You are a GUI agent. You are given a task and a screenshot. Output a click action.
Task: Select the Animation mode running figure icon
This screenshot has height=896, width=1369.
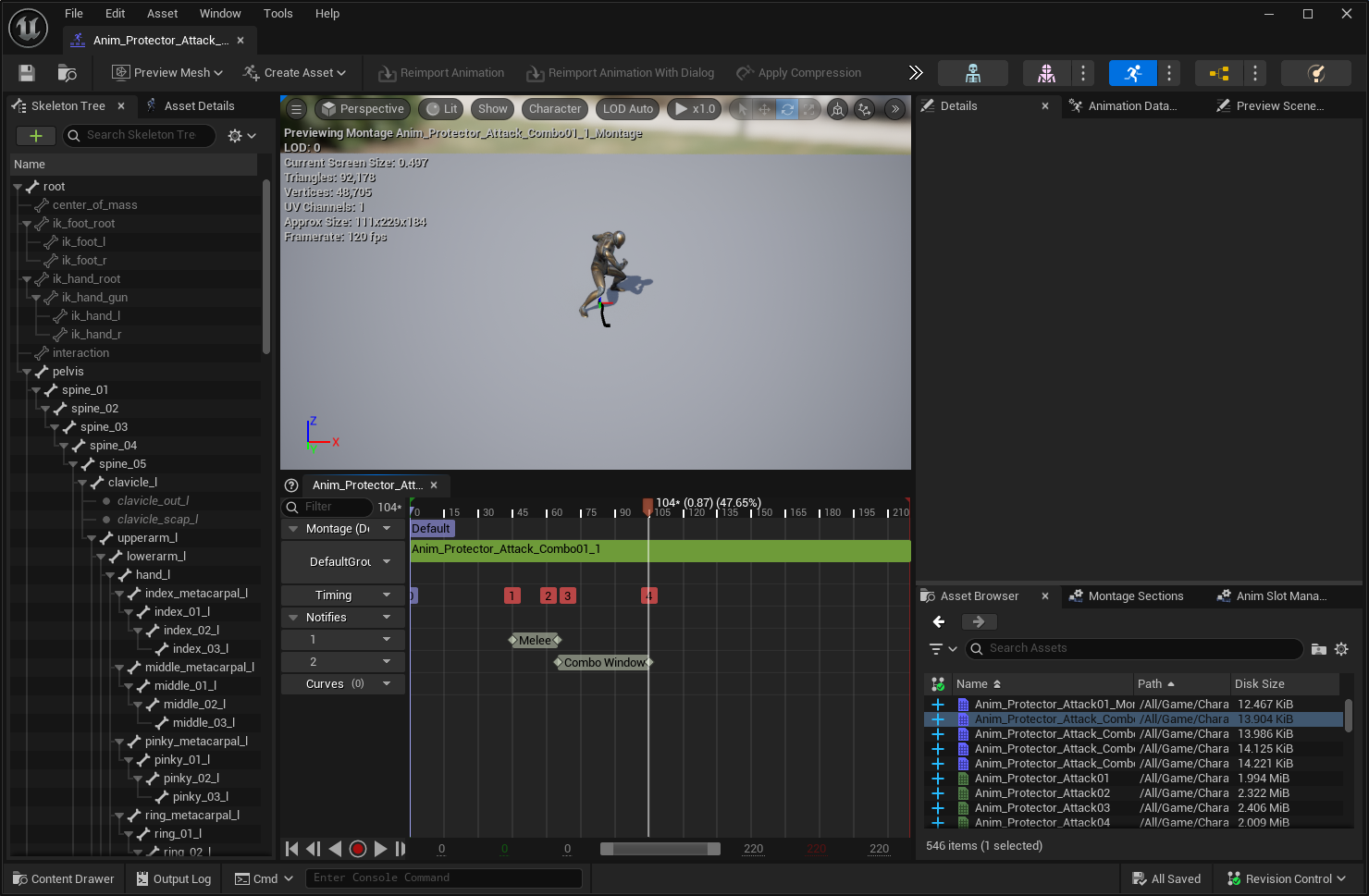tap(1132, 73)
